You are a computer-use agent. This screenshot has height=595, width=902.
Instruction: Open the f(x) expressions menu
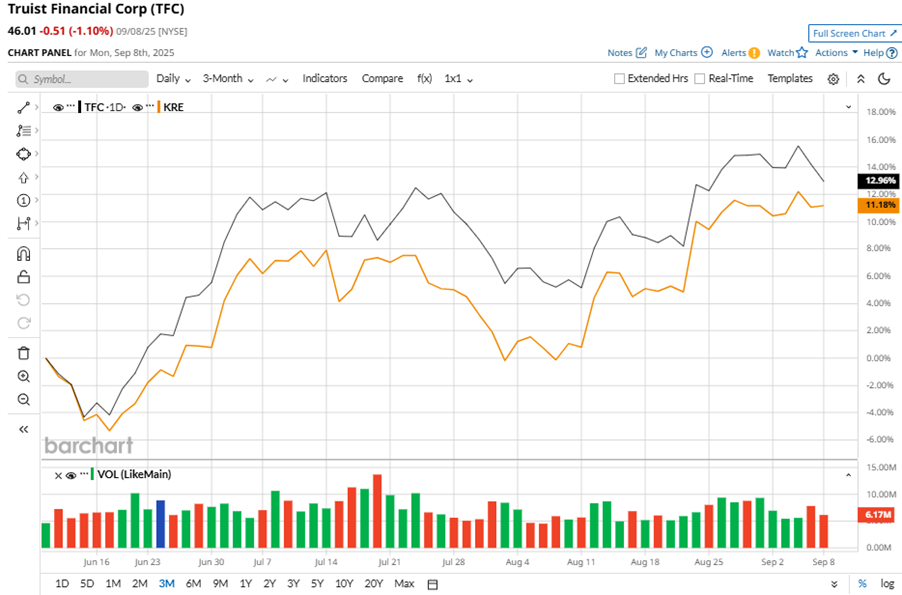pyautogui.click(x=425, y=78)
